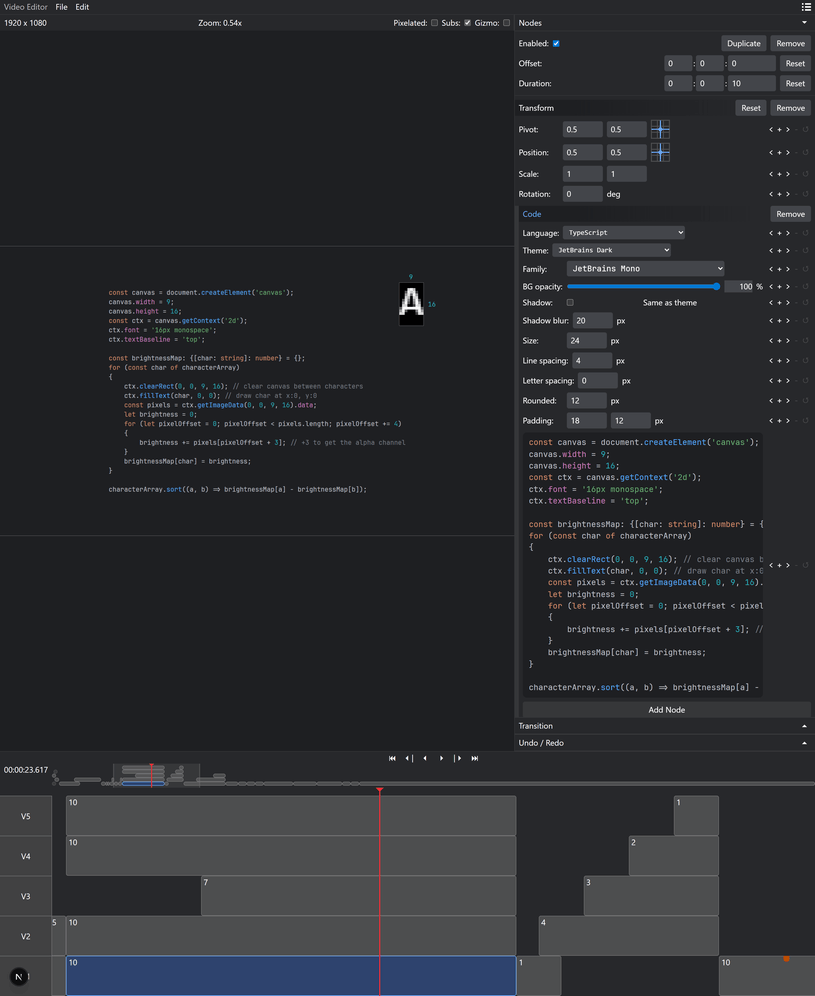
Task: Add a keyframe for Pivot
Action: coord(779,130)
